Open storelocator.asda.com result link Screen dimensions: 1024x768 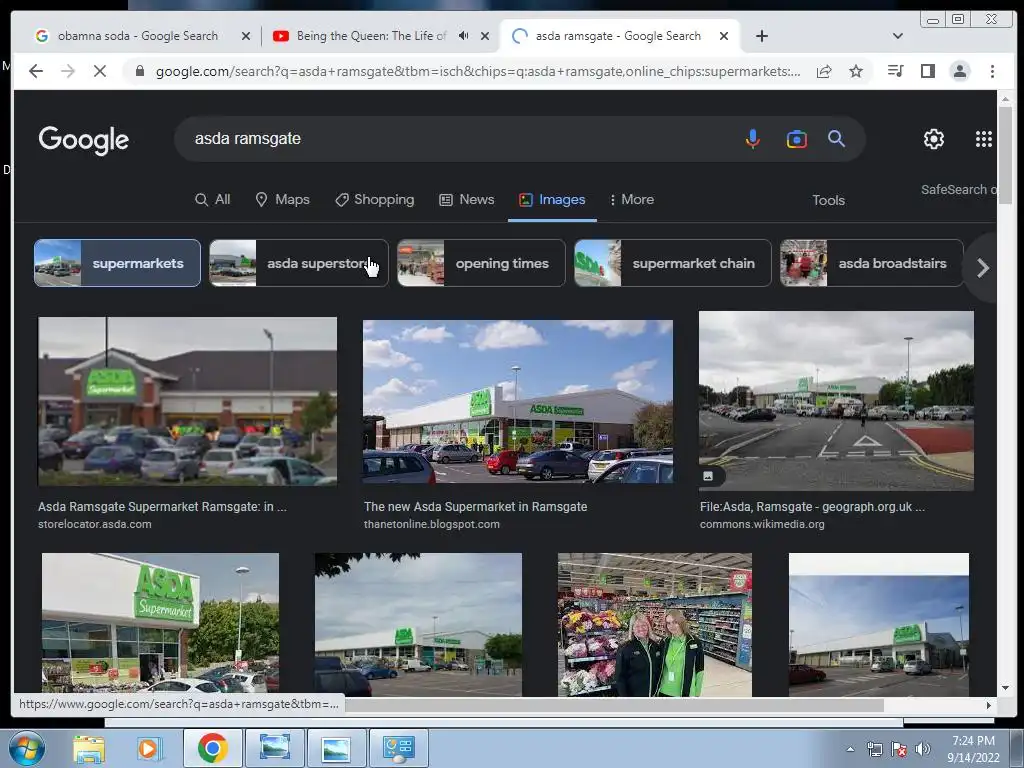pos(162,515)
